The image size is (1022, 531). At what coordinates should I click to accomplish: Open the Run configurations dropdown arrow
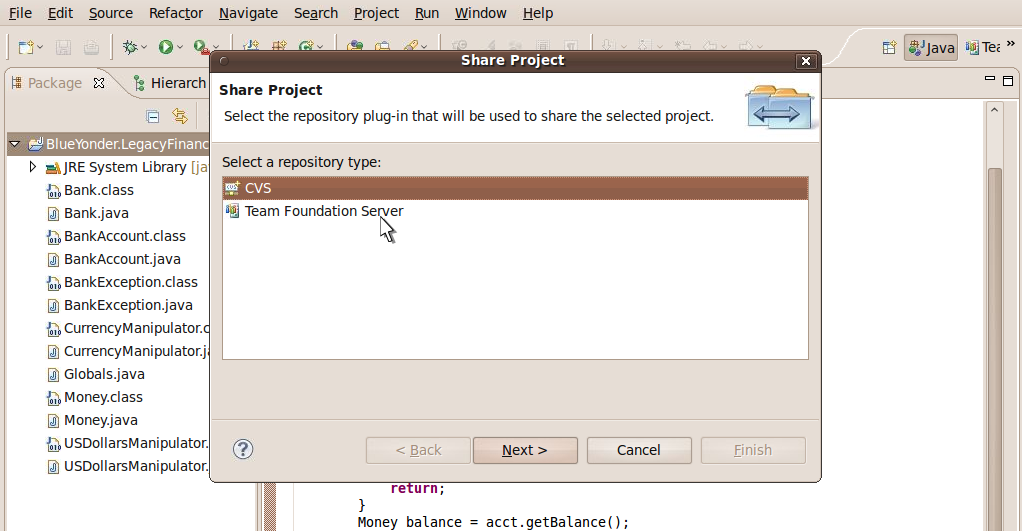(179, 48)
